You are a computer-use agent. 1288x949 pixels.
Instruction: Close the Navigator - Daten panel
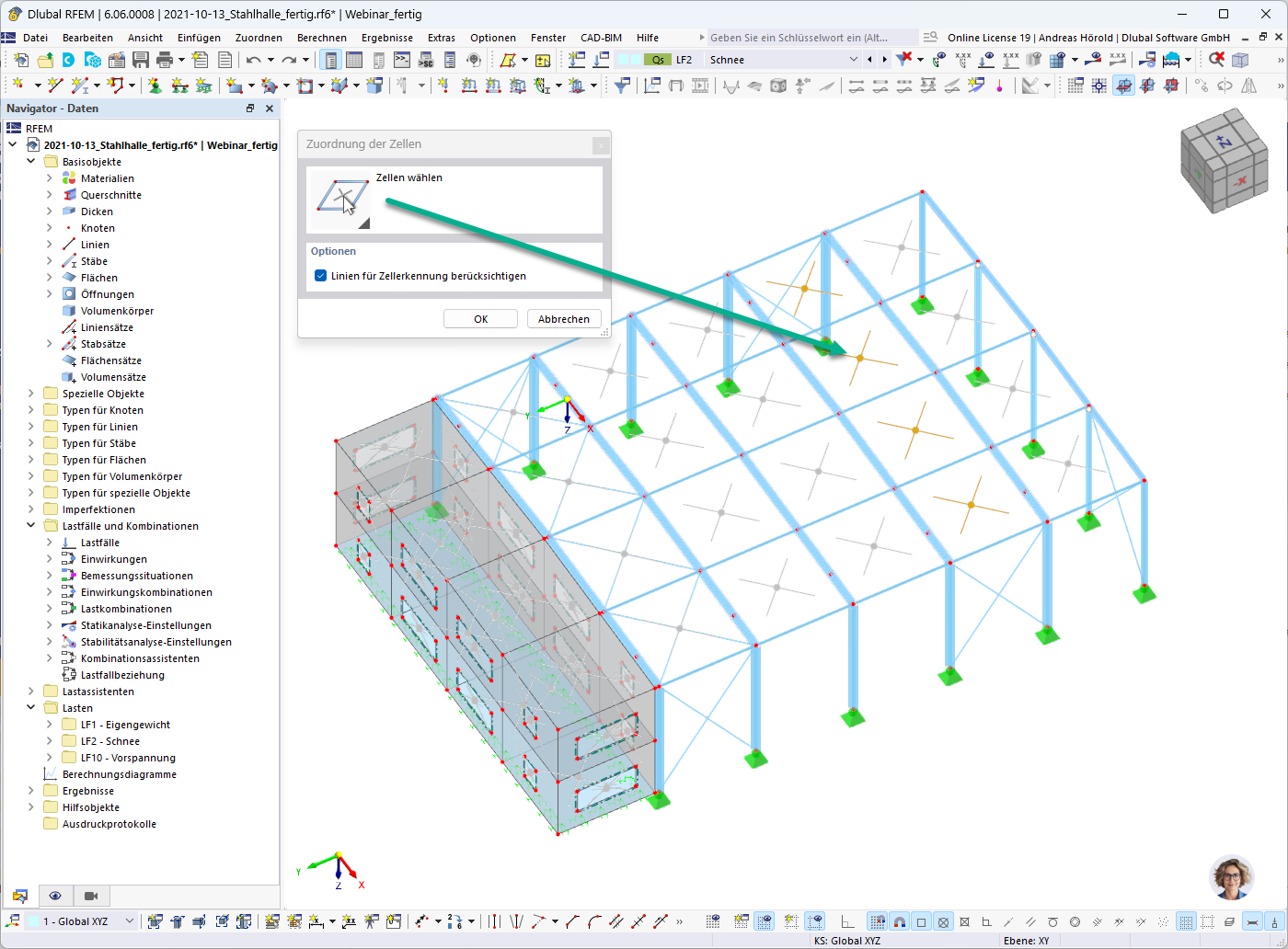tap(270, 109)
